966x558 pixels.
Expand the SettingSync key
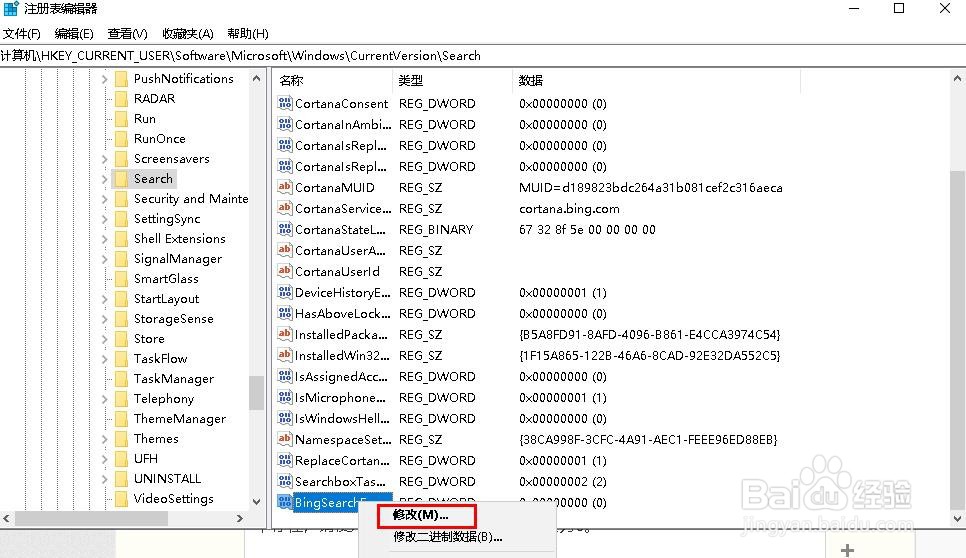104,219
